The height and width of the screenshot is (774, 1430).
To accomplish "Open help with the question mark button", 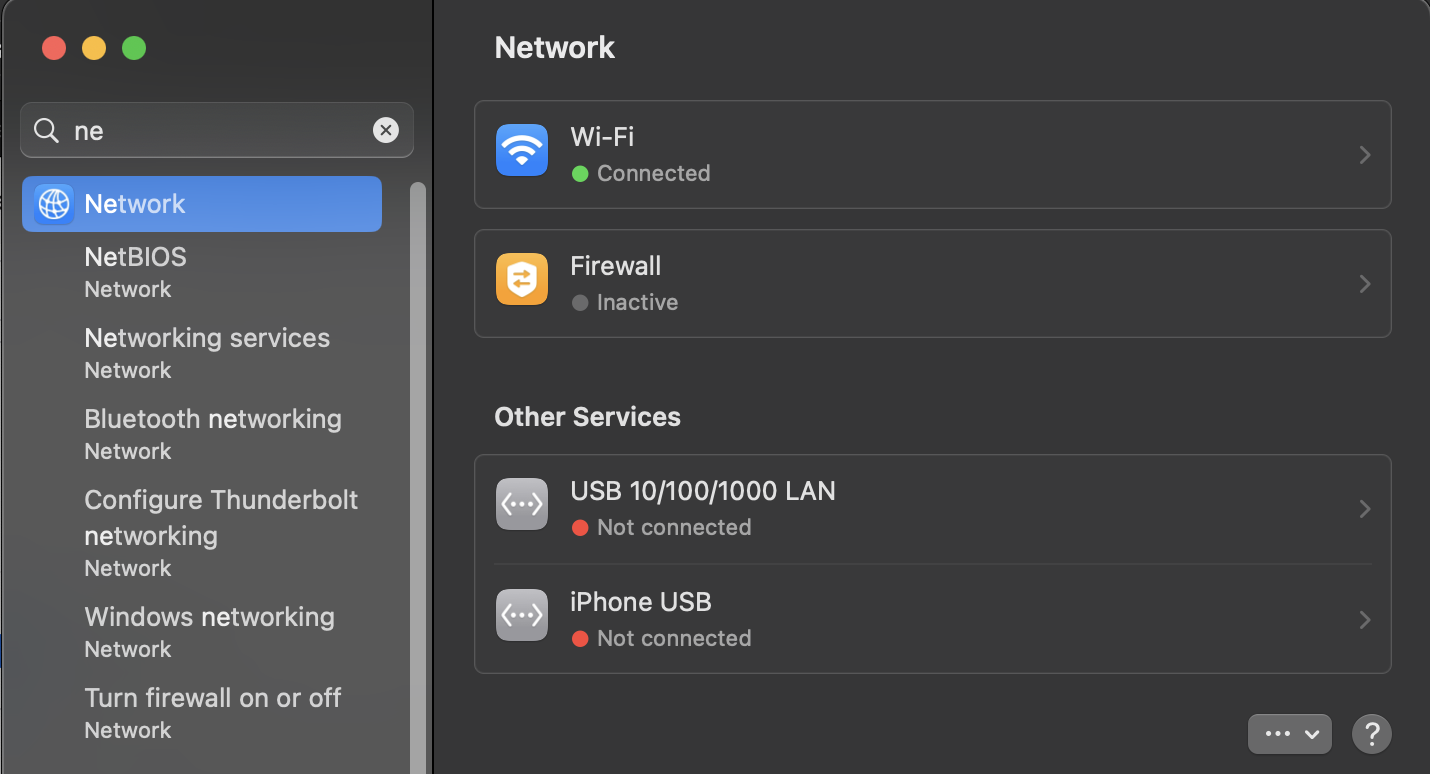I will pyautogui.click(x=1371, y=733).
